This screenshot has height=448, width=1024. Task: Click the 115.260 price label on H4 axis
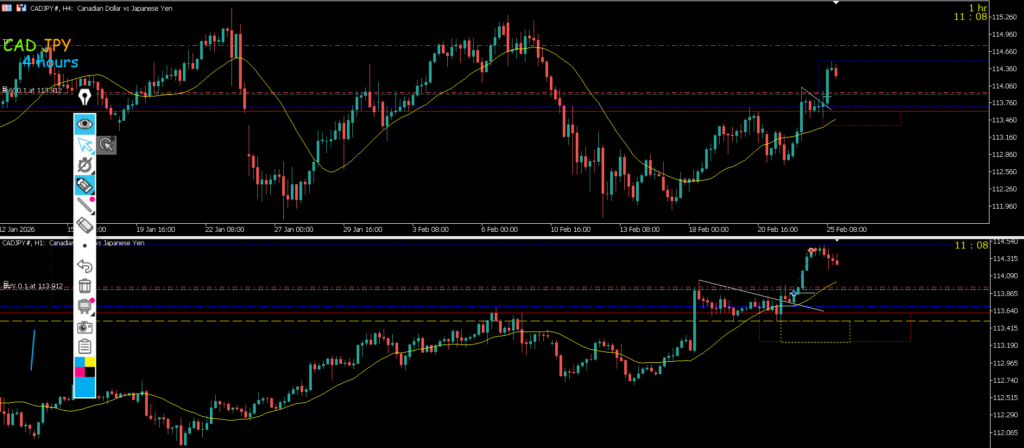pos(1004,17)
